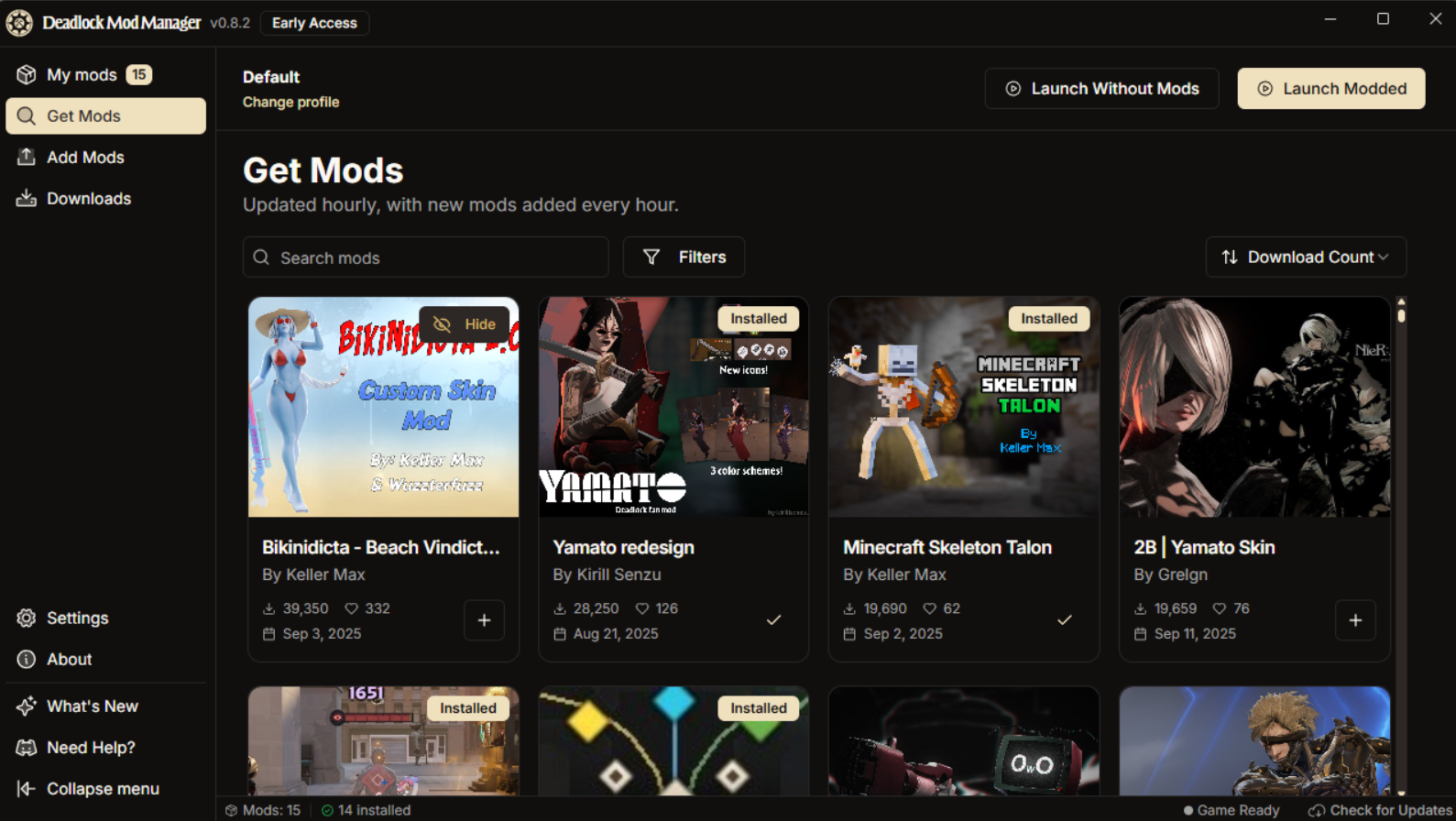This screenshot has width=1456, height=821.
Task: Click the What's New sparkle icon
Action: pos(26,706)
